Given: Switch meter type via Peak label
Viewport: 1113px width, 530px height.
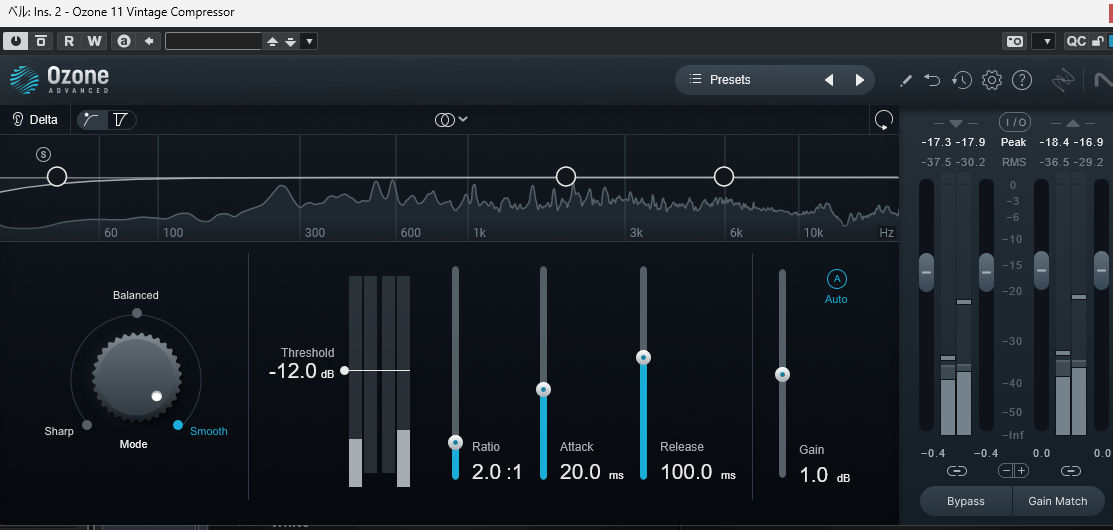Looking at the screenshot, I should click(1014, 143).
